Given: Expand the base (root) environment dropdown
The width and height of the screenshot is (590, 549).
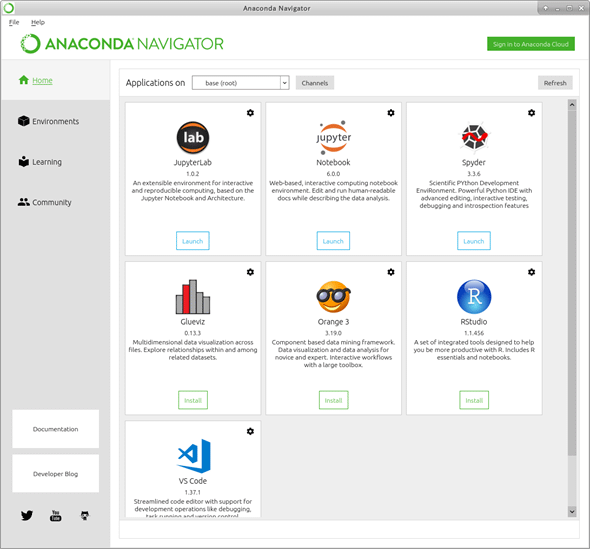Looking at the screenshot, I should click(x=285, y=83).
